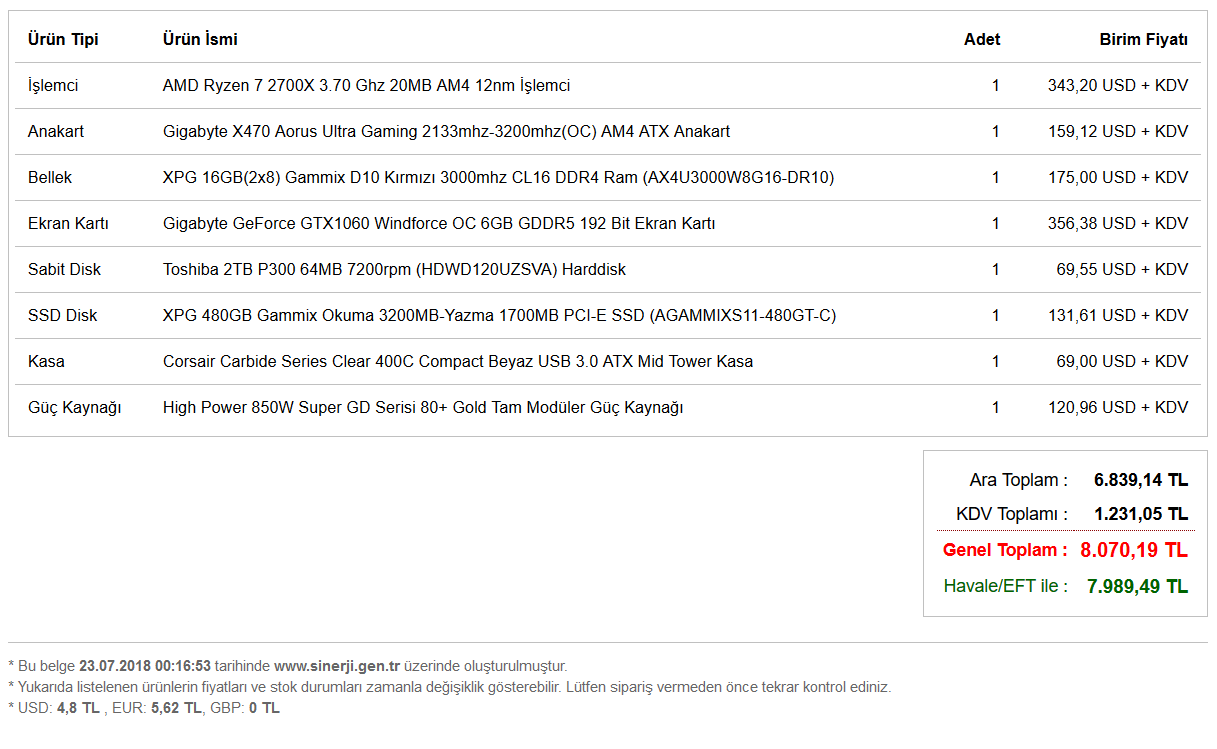Click the quantity 1 in İşlemci row
Screen dimensions: 1217x749
(995, 86)
